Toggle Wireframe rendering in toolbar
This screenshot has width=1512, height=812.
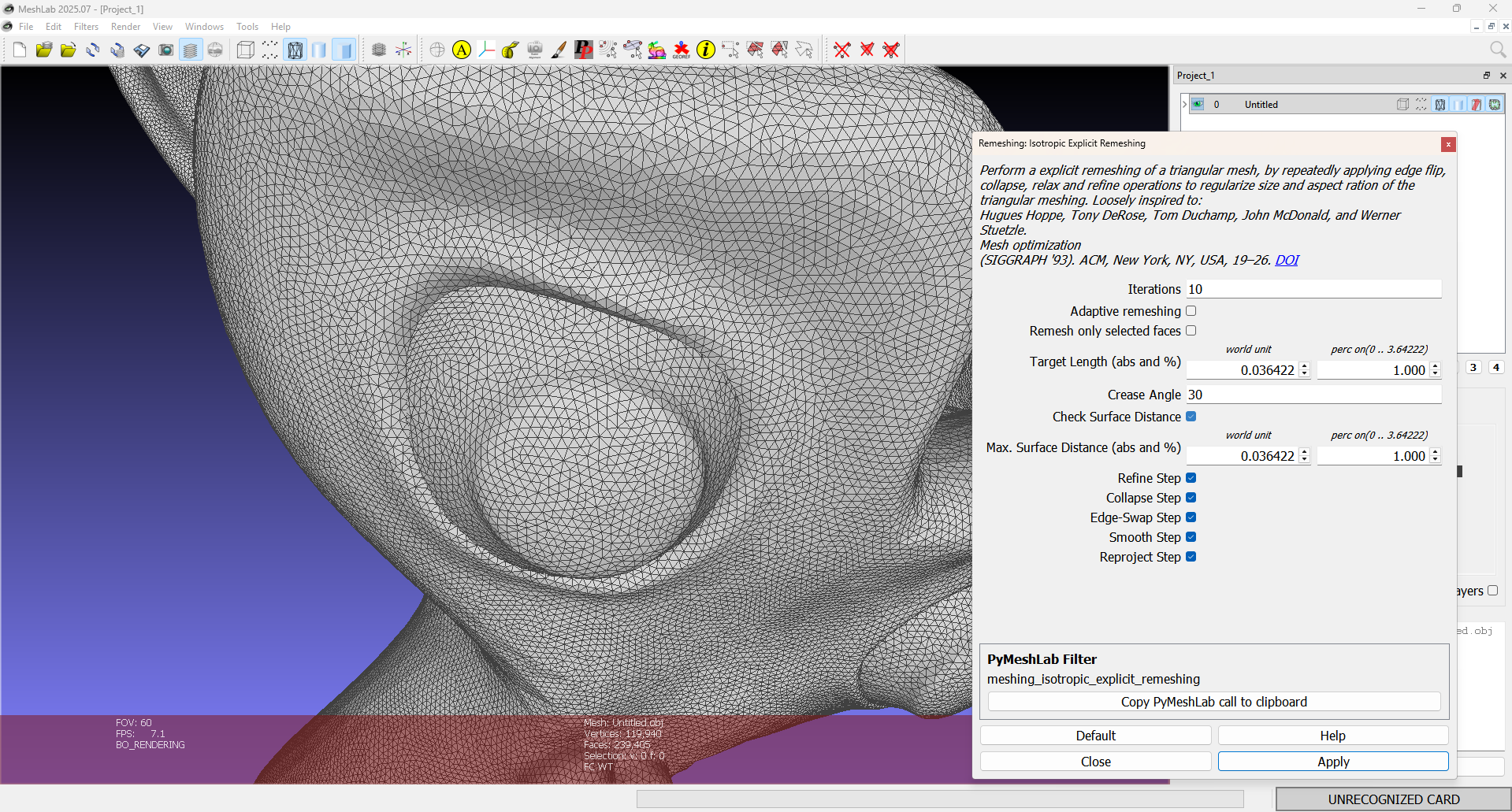pos(295,50)
